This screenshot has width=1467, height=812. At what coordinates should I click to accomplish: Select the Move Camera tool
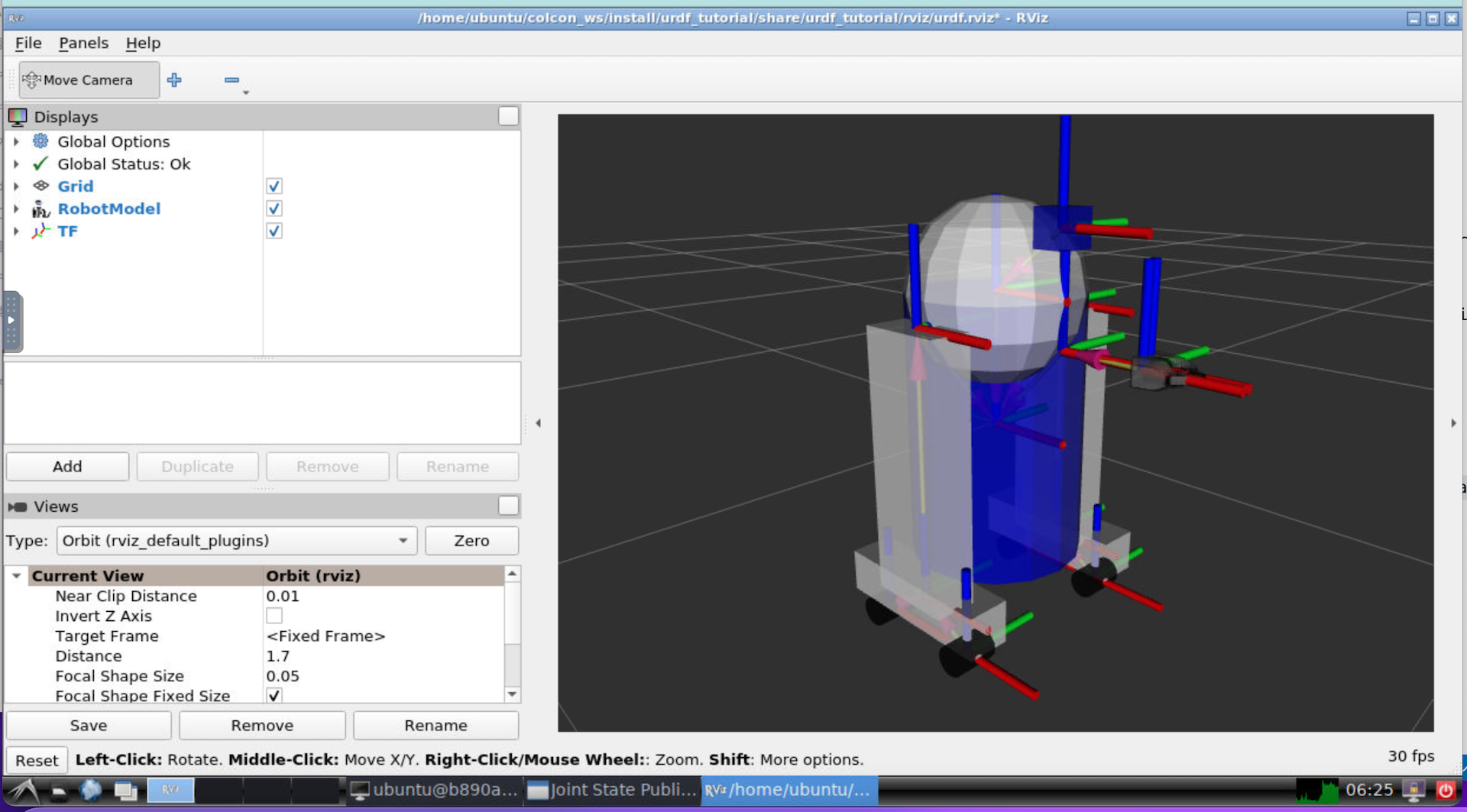(x=89, y=79)
